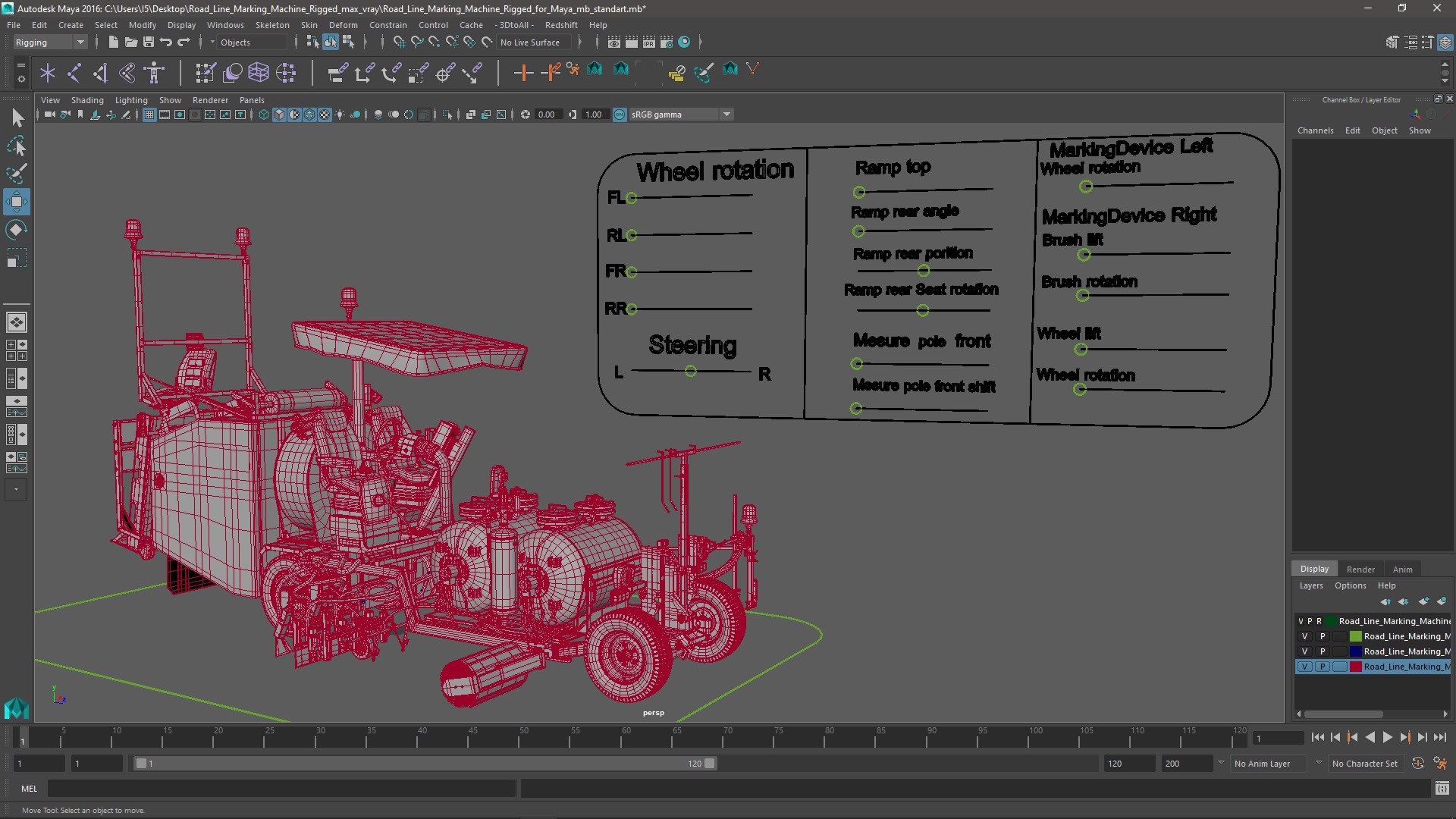Choose the Paint selection tool
This screenshot has width=1456, height=819.
(x=17, y=174)
